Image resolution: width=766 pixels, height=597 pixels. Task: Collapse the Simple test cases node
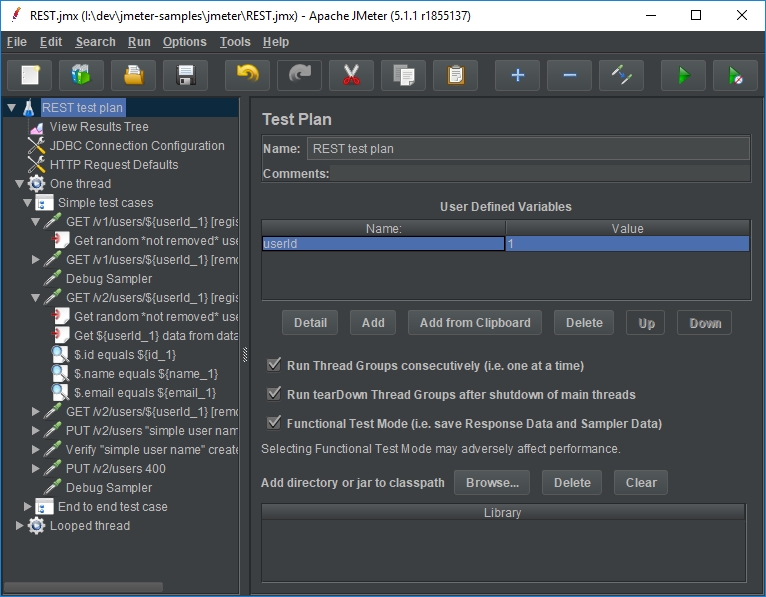(28, 203)
